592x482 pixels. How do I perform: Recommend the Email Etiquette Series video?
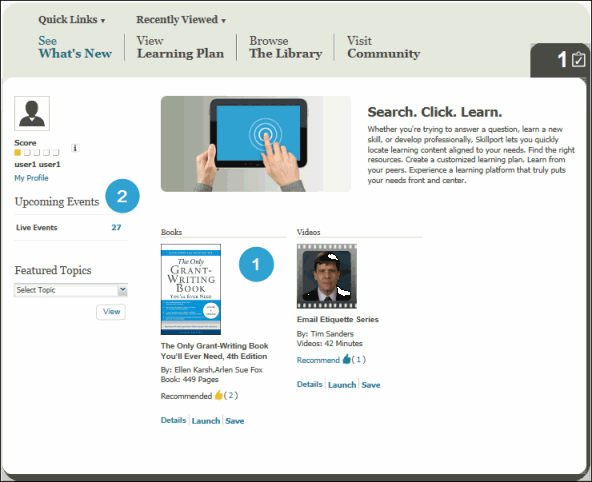click(318, 360)
